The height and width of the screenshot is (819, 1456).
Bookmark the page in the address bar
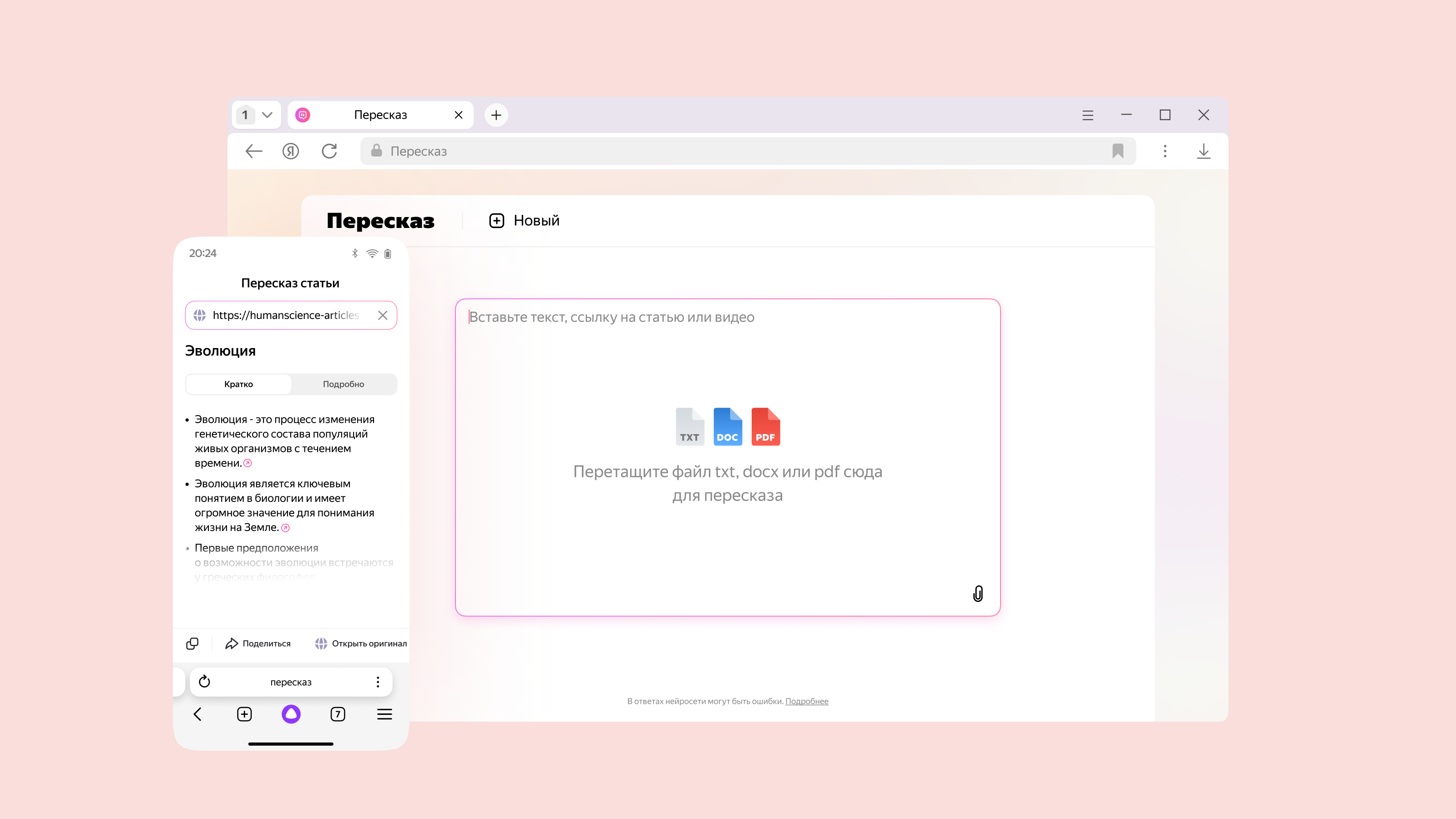(x=1117, y=151)
